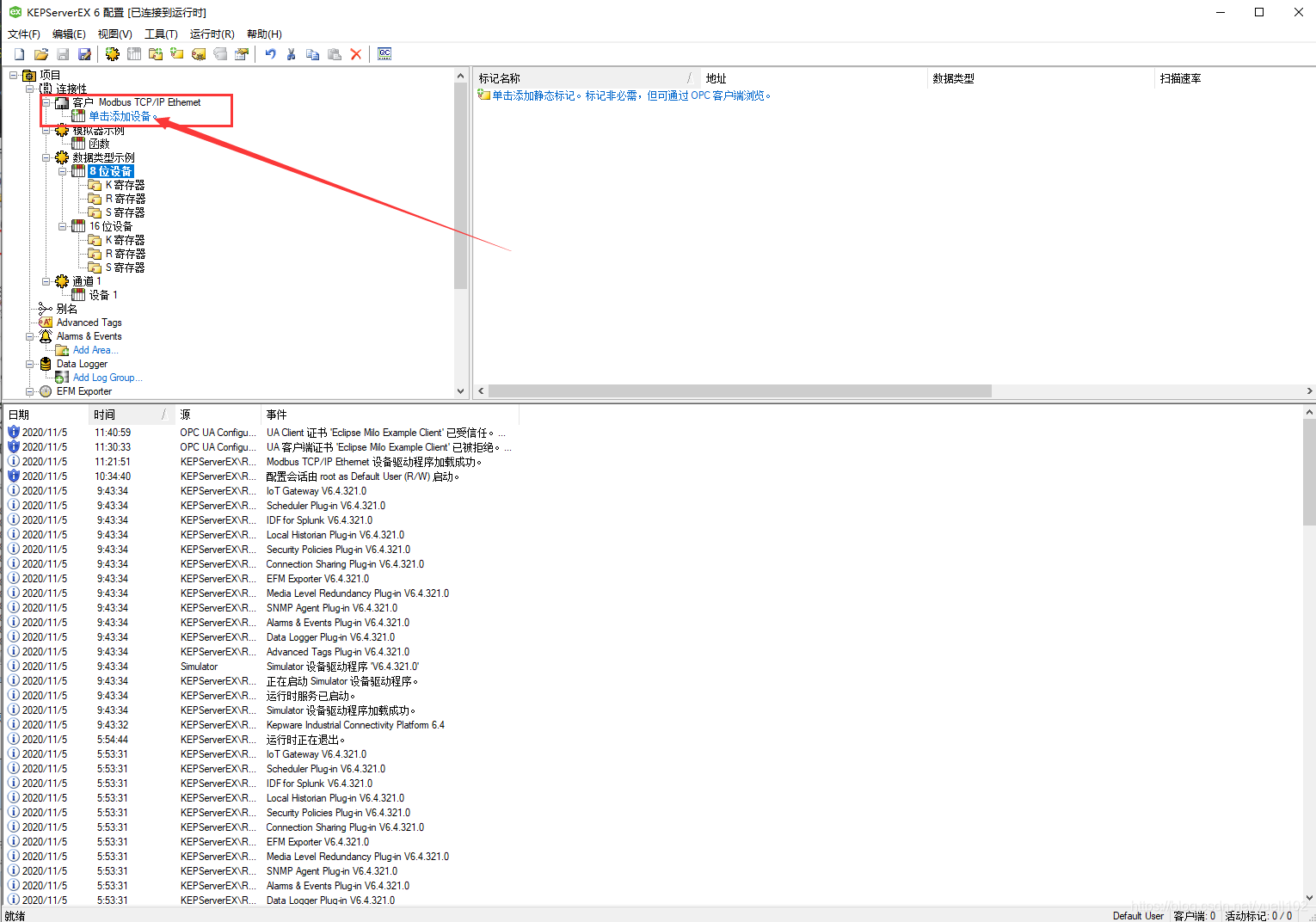Collapse the Alarms & Events node
This screenshot has height=922, width=1316.
30,336
